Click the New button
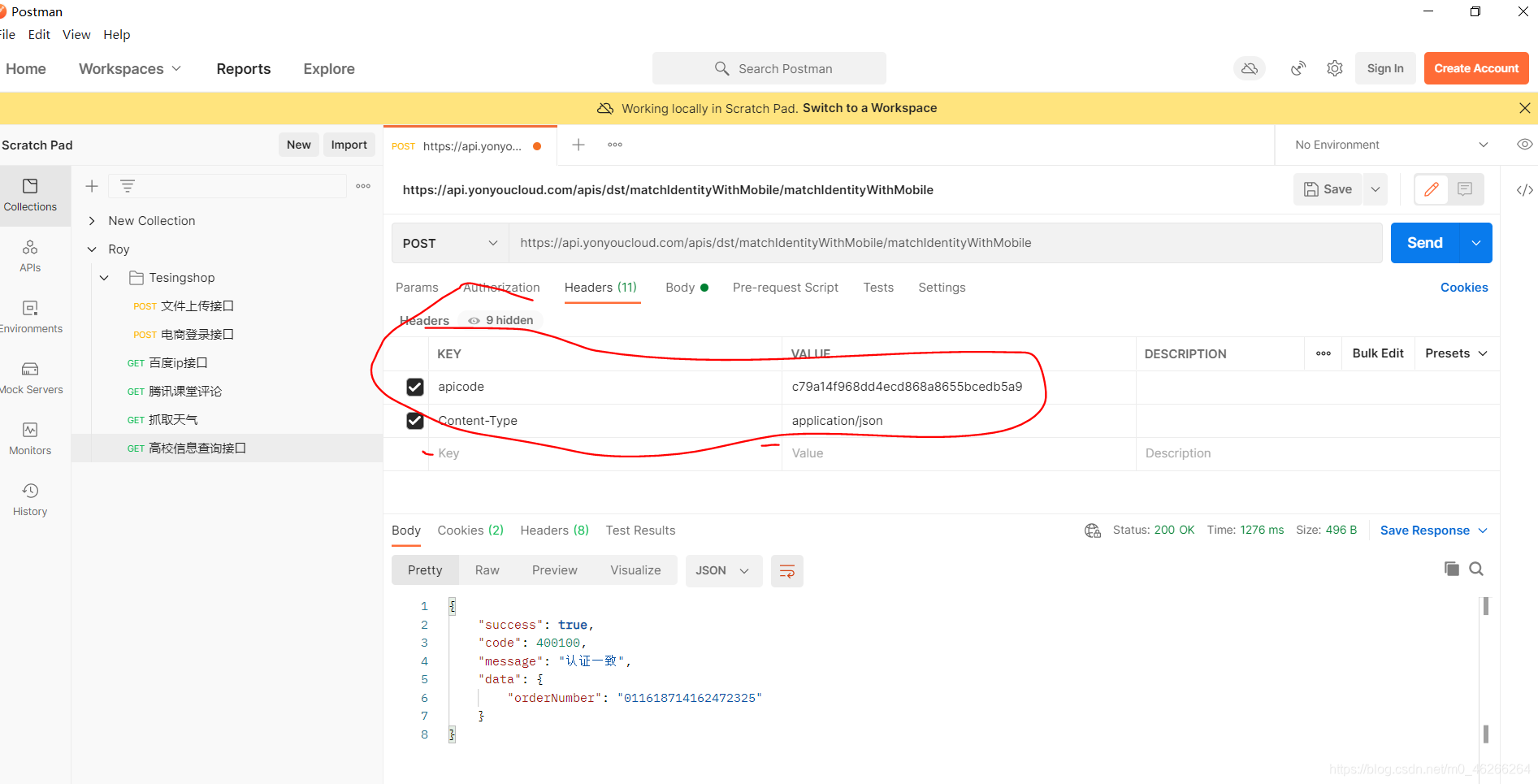Screen dimensions: 1538x784 pos(298,145)
